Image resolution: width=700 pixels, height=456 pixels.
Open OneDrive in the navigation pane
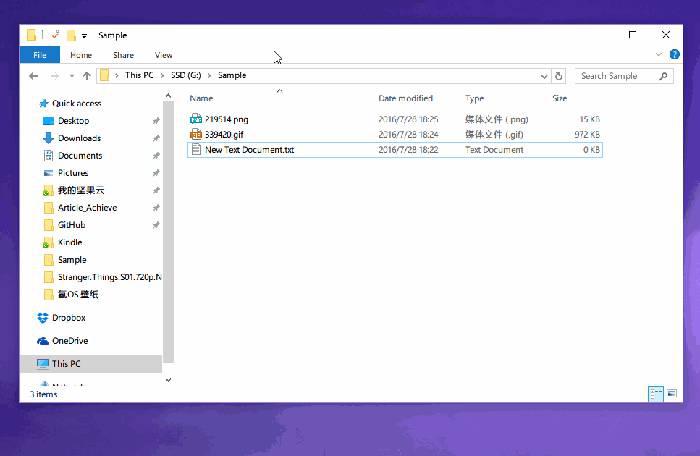click(x=70, y=341)
